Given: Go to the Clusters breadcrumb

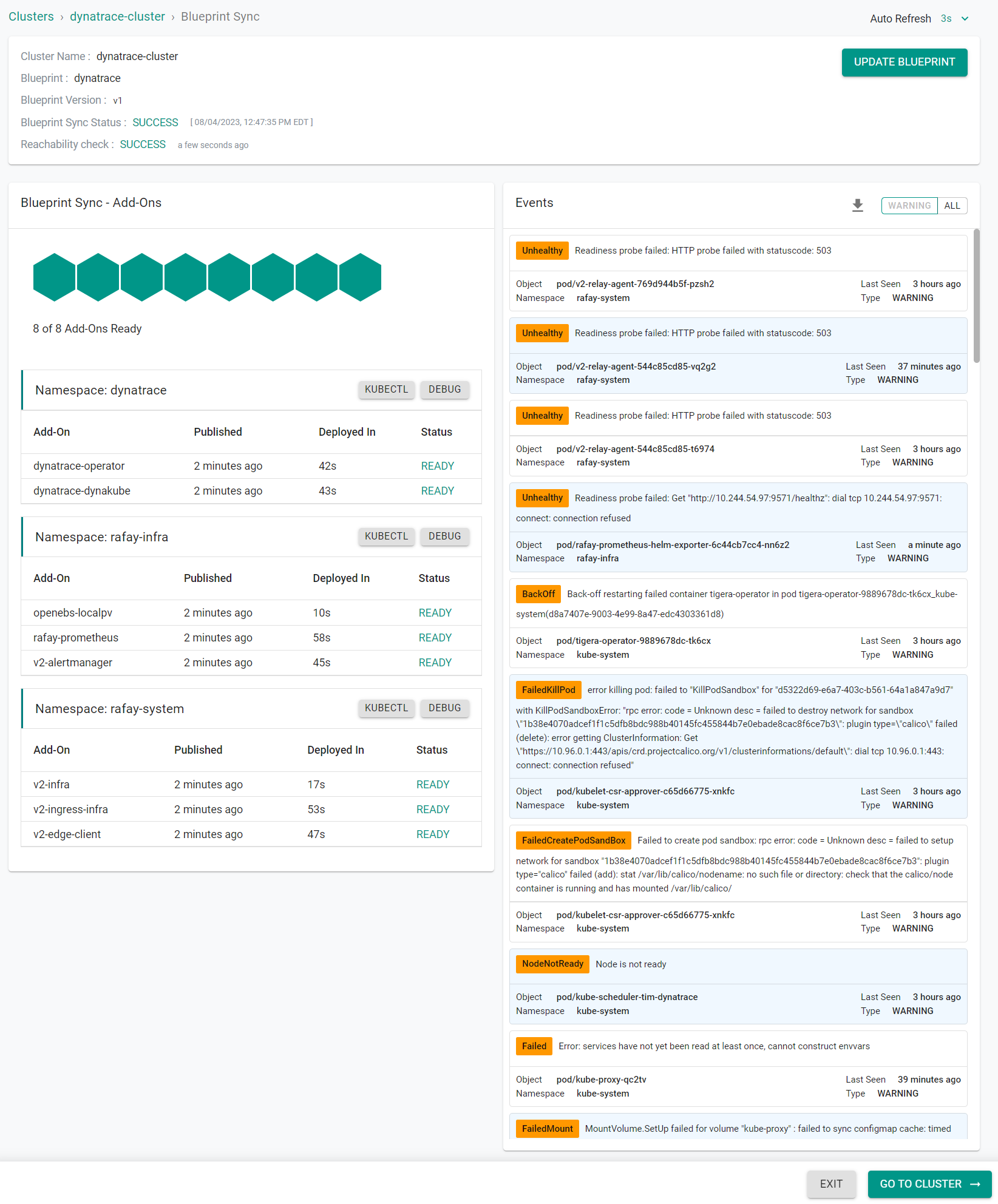Looking at the screenshot, I should pos(31,17).
